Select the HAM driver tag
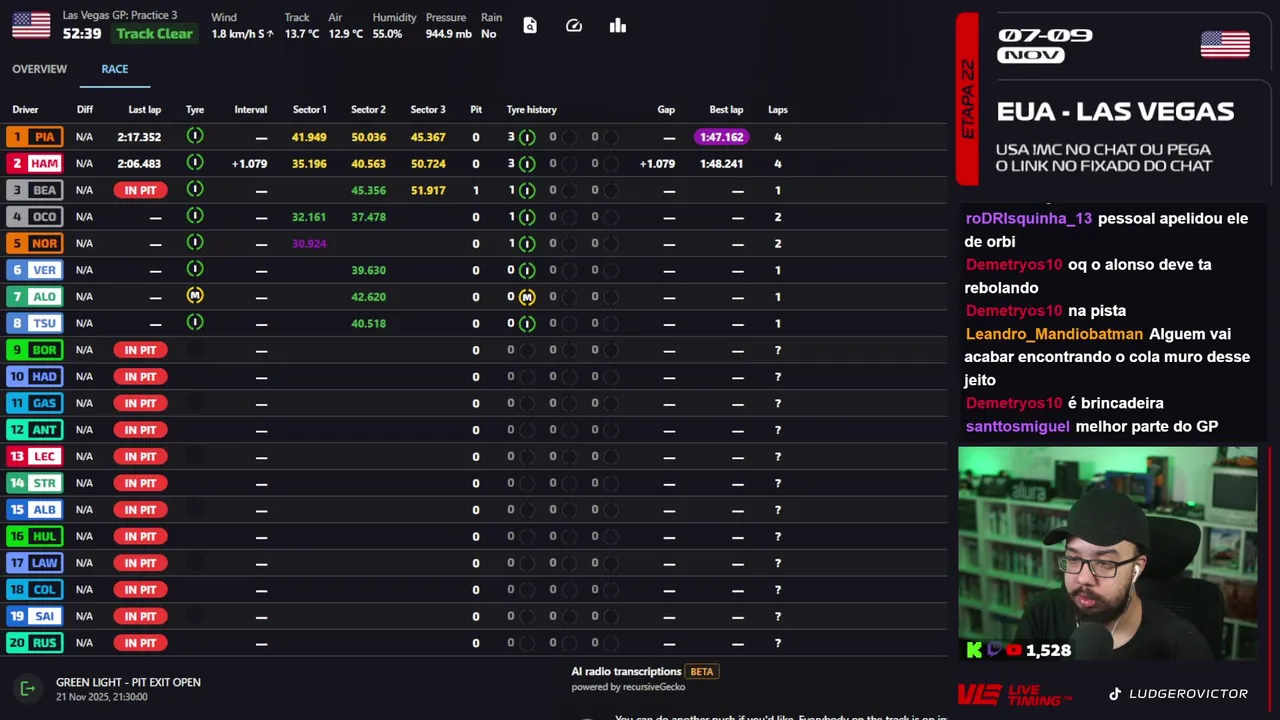Screen dimensions: 1280x720 (x=34, y=163)
